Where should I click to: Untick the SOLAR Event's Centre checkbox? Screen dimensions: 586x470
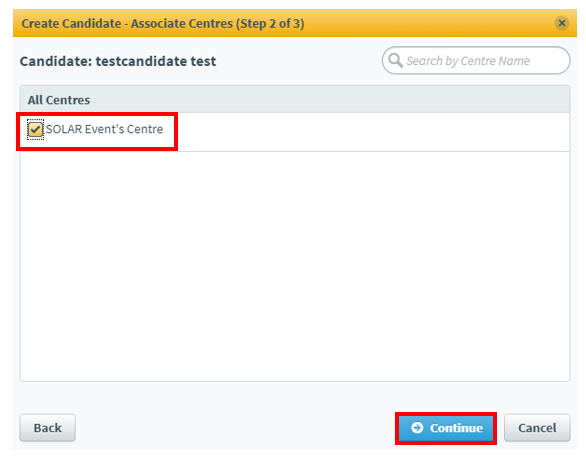click(x=36, y=129)
